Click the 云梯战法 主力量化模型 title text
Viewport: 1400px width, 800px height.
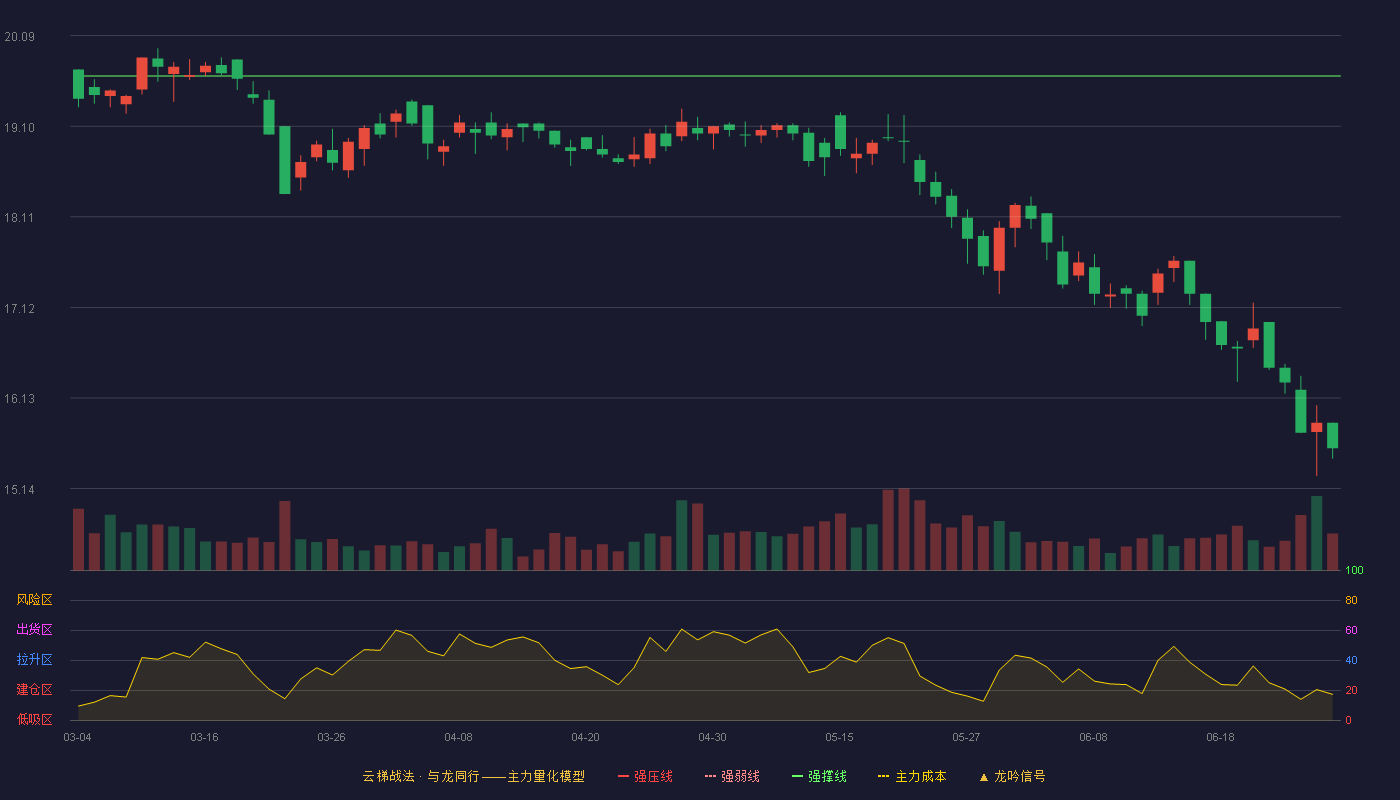473,776
